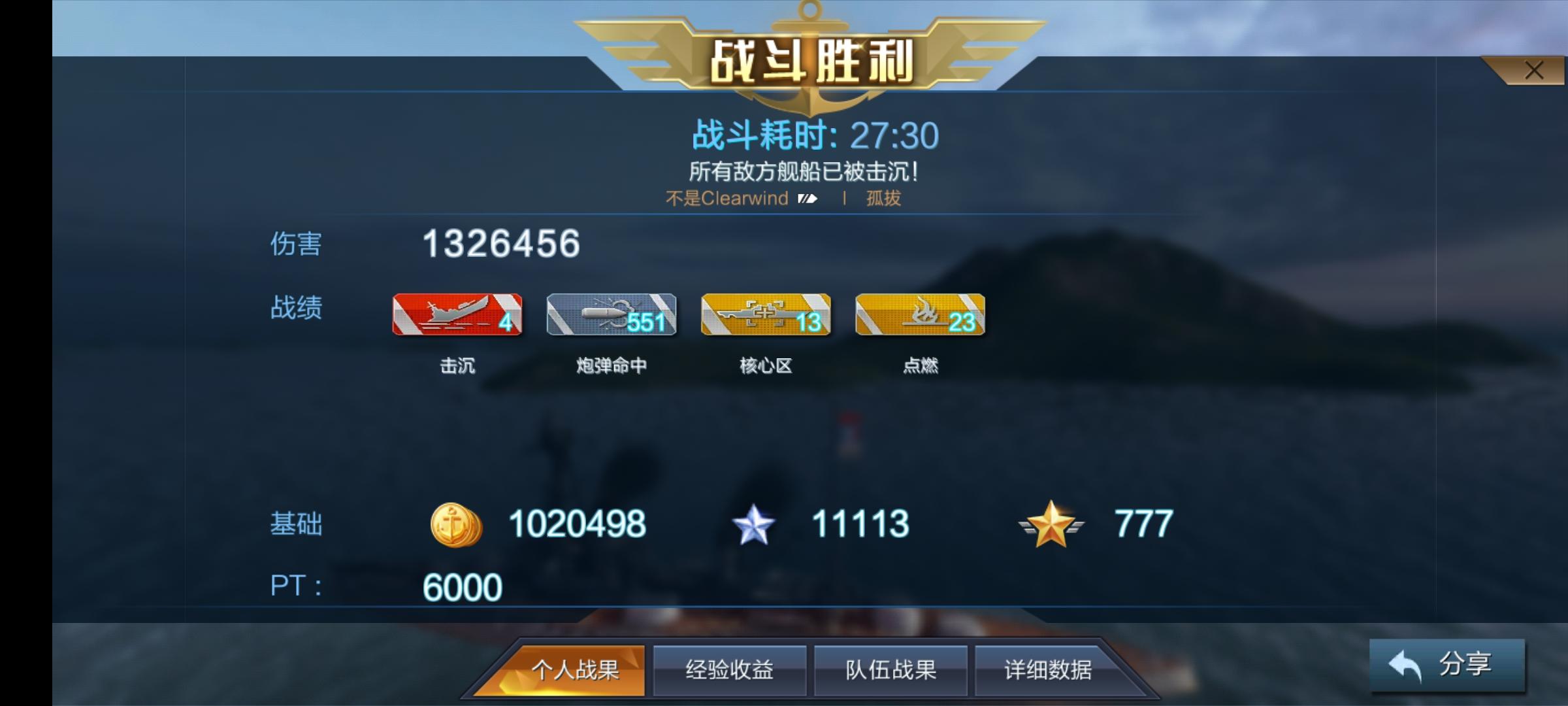Open the 队伍战果 tab
This screenshot has width=1568, height=706.
890,670
